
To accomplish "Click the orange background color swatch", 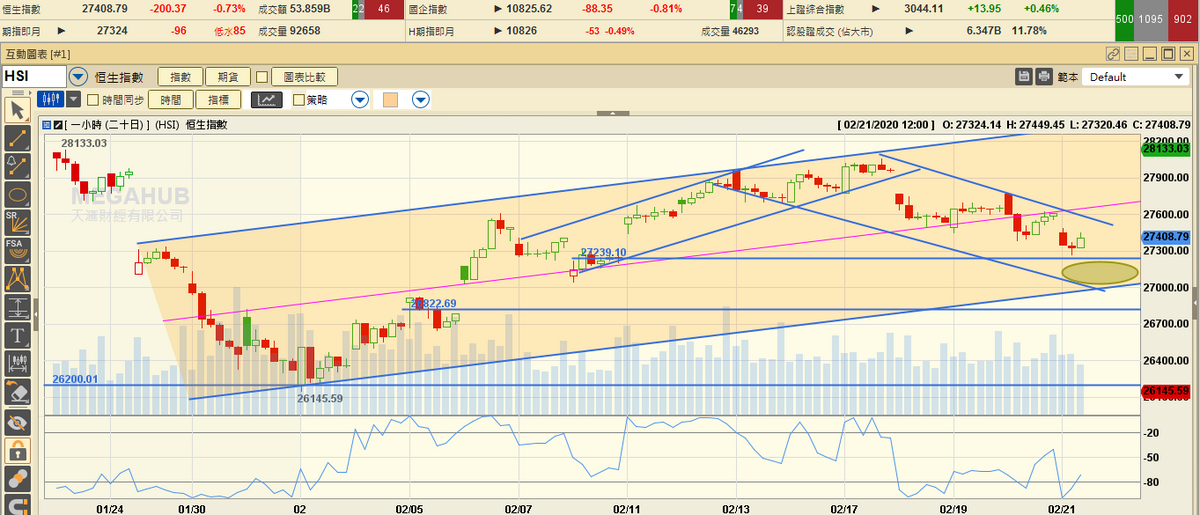I will coord(391,100).
